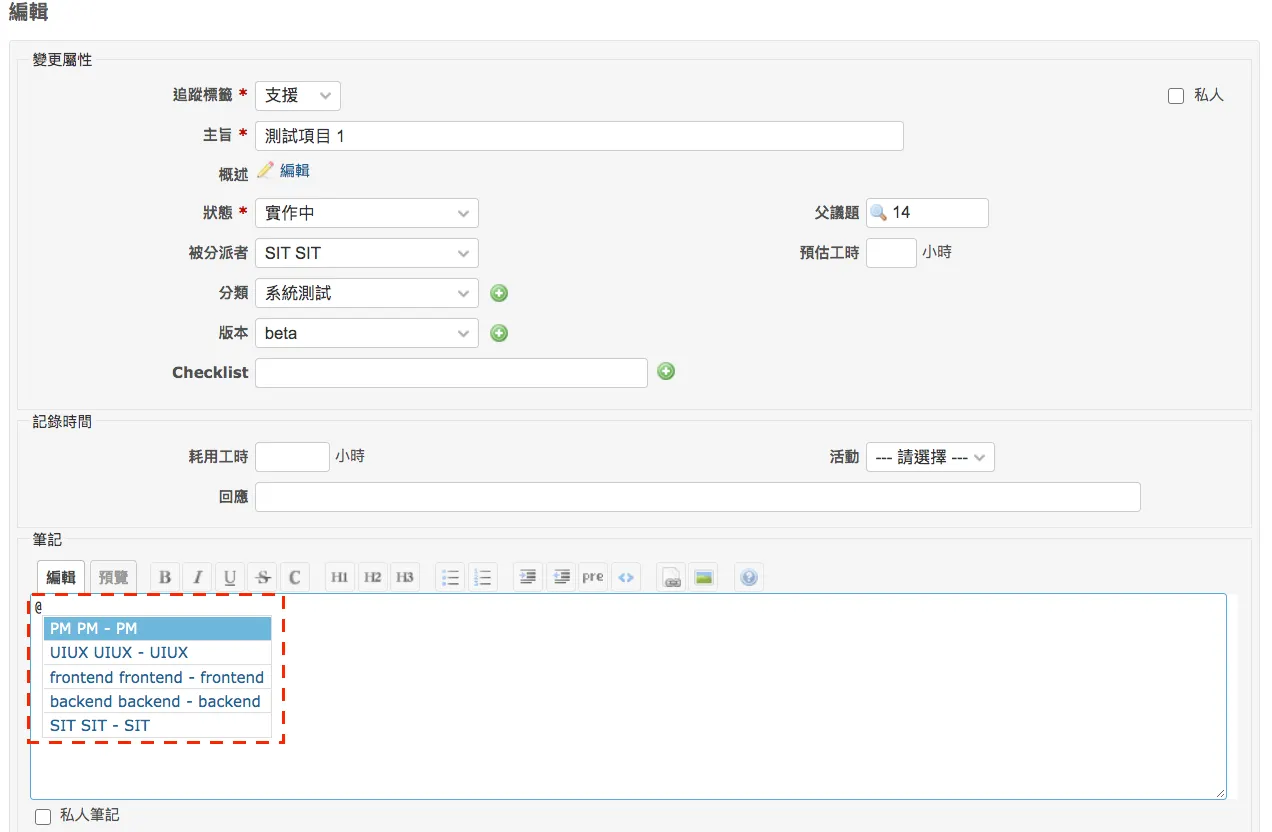
Task: Select backend backend mention suggestion
Action: [x=157, y=701]
